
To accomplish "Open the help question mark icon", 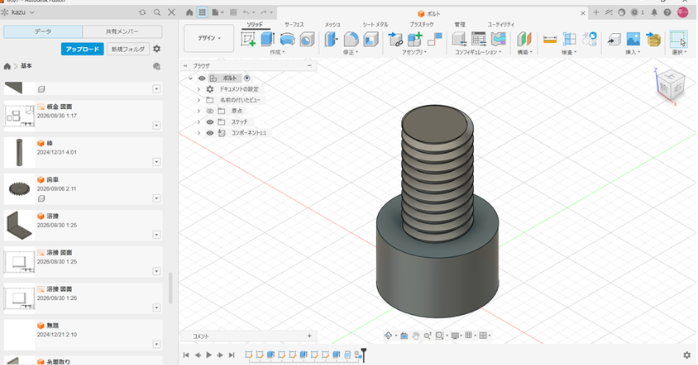I will coord(667,12).
